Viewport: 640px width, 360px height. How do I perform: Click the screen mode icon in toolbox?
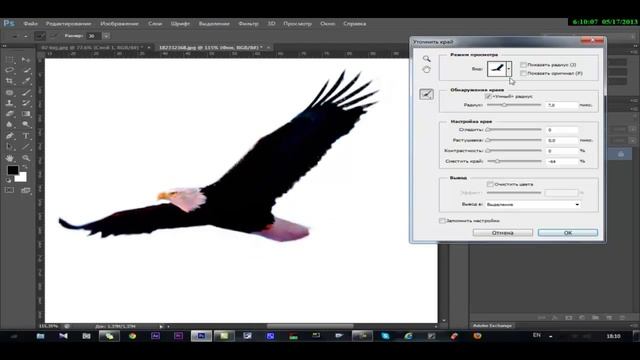tap(26, 190)
